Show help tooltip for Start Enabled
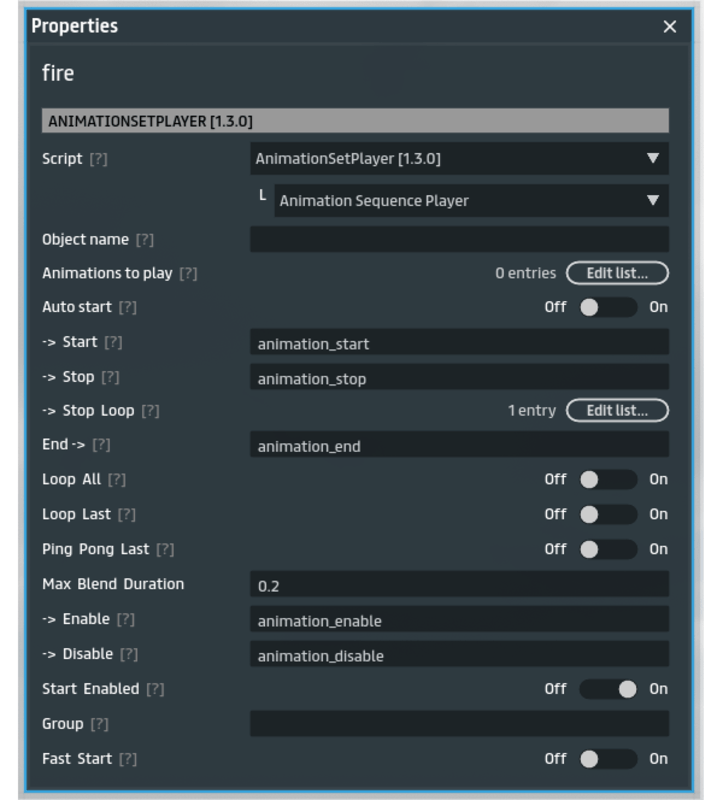Viewport: 723px width, 800px height. tap(155, 689)
